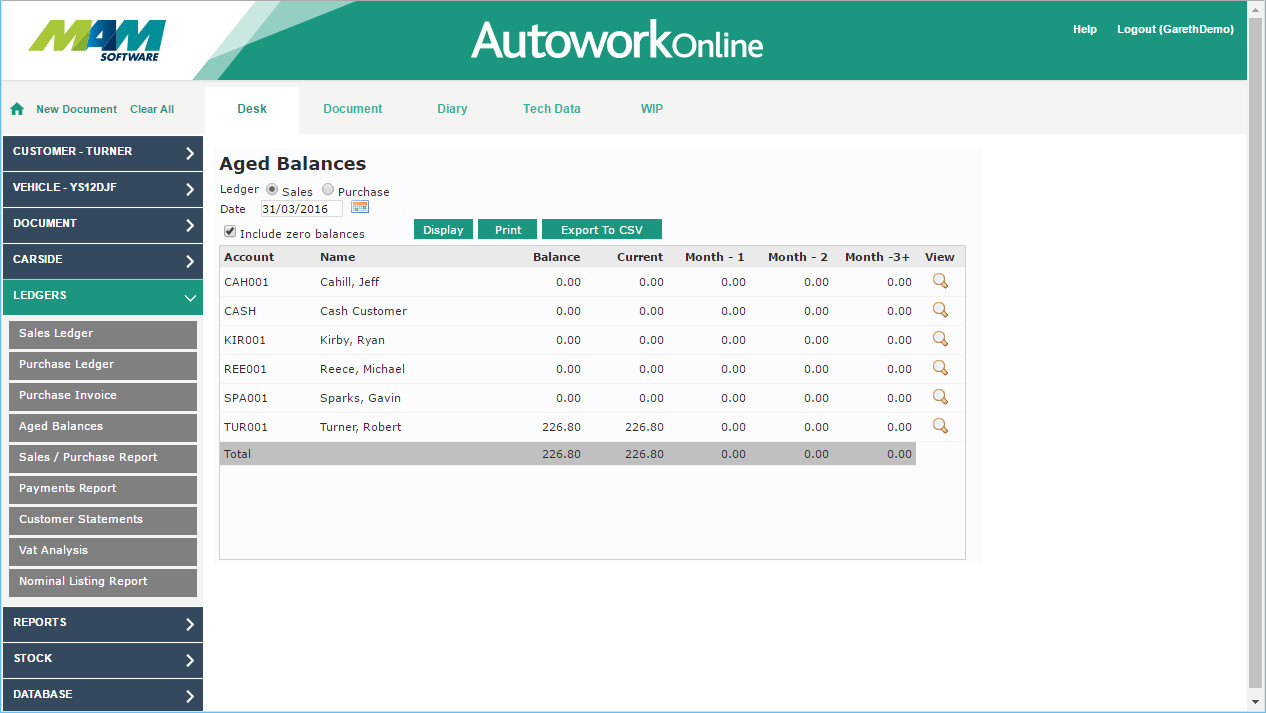The height and width of the screenshot is (713, 1266).
Task: Click the Date input field
Action: click(x=301, y=209)
